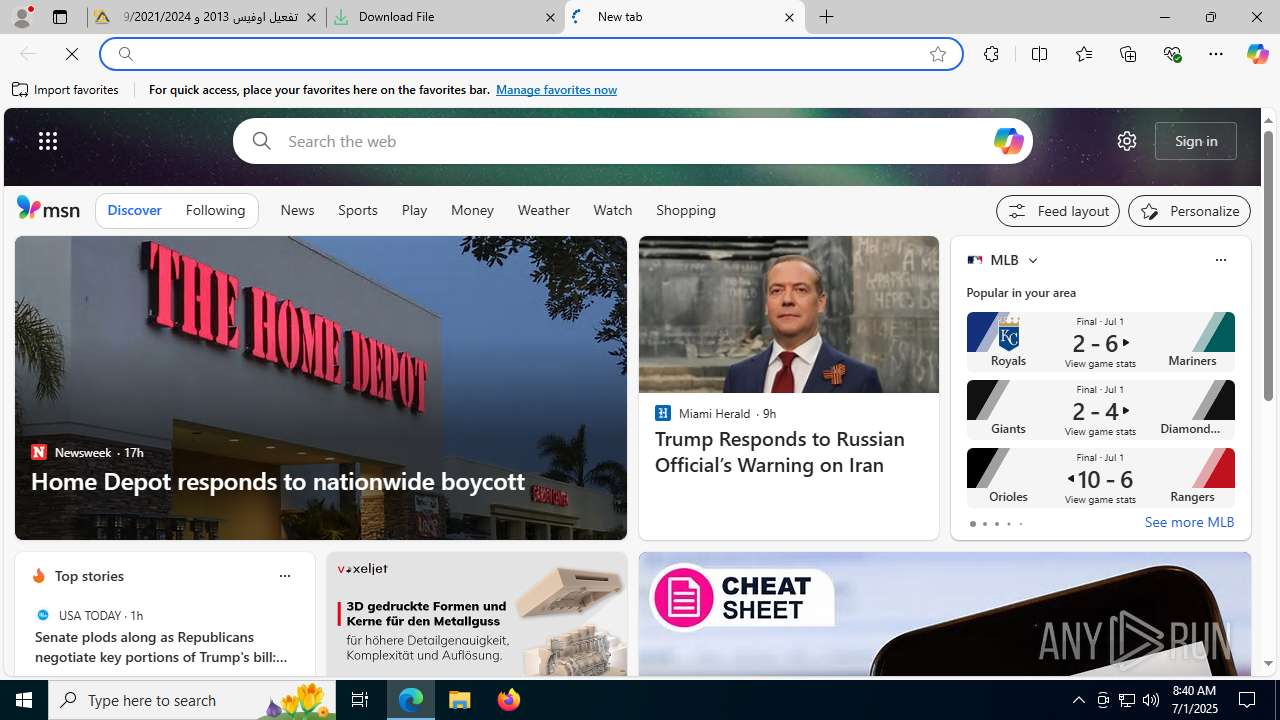This screenshot has height=720, width=1280.
Task: Open the Play section
Action: point(414,210)
